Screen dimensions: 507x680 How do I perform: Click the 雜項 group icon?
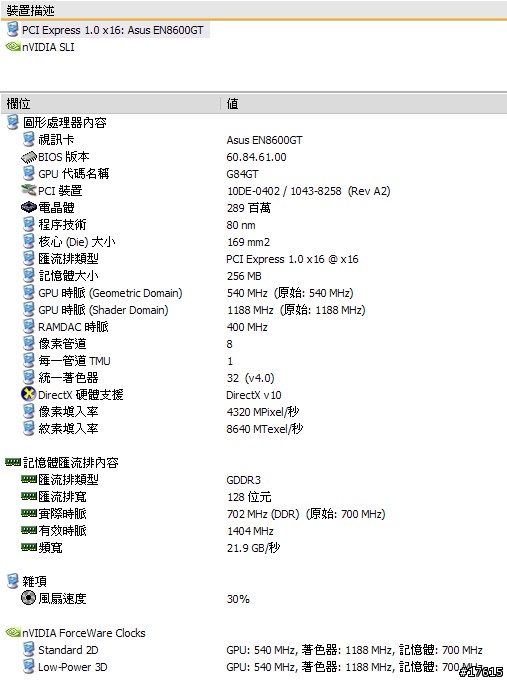[x=13, y=581]
